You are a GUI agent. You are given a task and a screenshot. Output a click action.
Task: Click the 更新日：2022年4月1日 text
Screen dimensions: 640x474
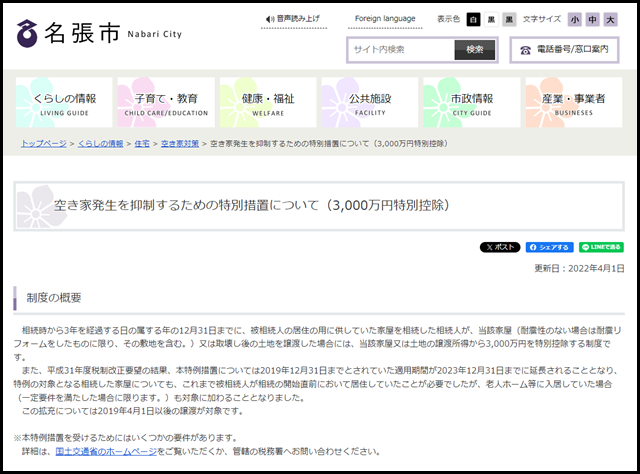(579, 269)
